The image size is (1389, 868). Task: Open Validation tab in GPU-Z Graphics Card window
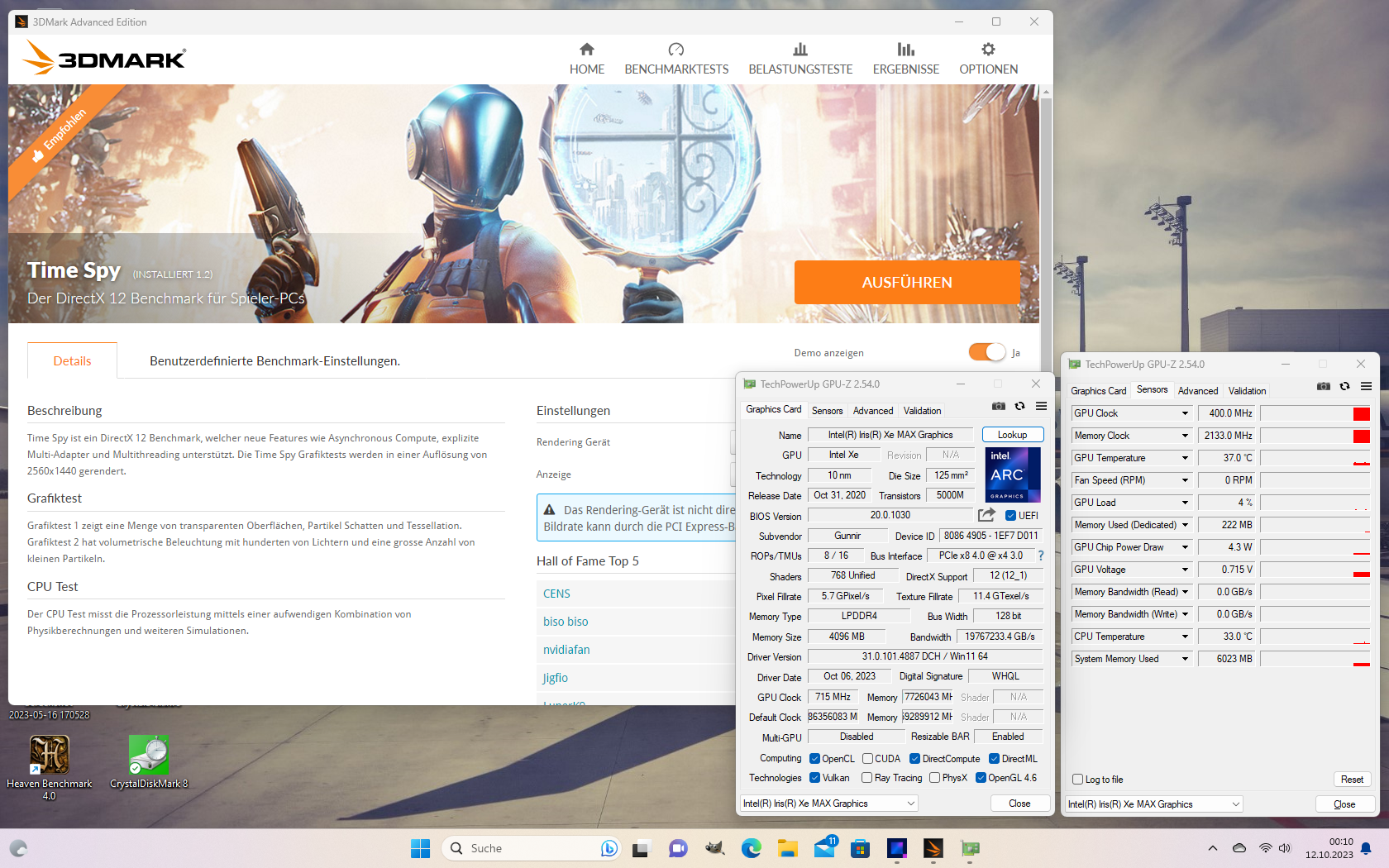pos(922,411)
